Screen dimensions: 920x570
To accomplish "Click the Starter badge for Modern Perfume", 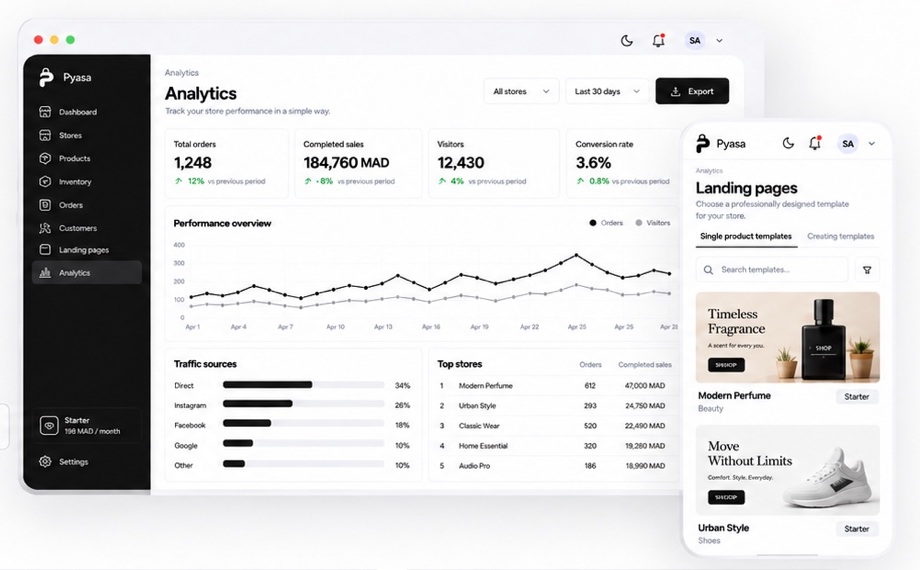I will click(x=857, y=397).
